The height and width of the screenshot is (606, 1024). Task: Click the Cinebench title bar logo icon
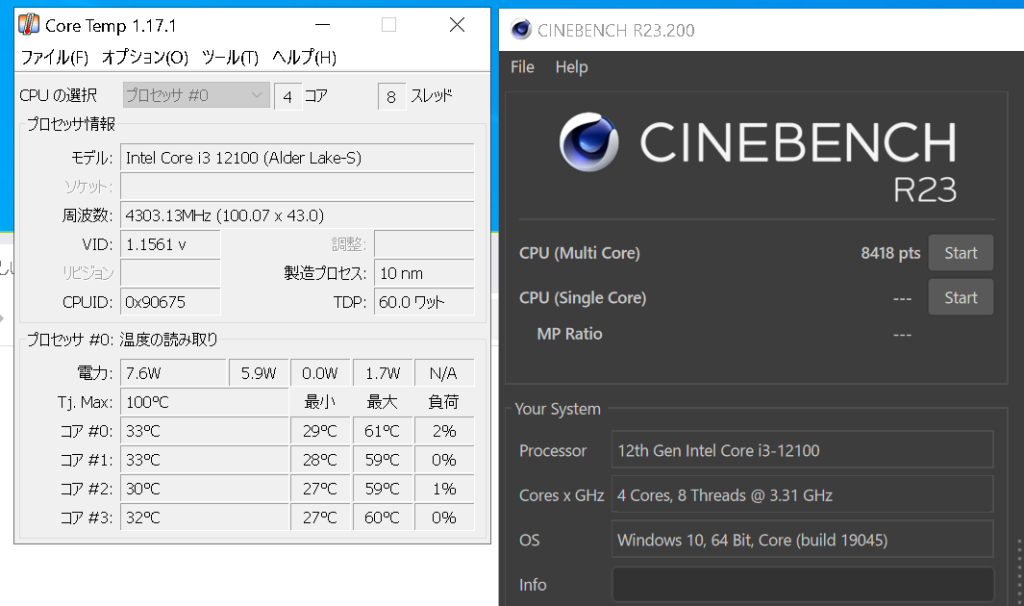tap(521, 29)
